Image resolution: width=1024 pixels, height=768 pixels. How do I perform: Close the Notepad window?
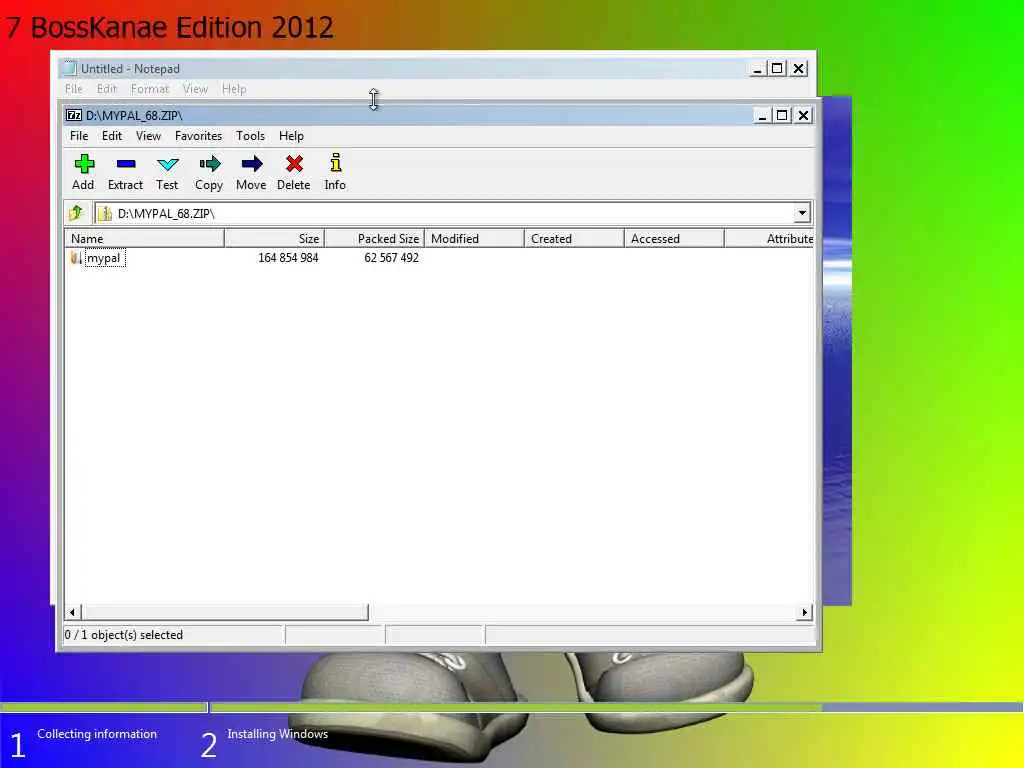tap(799, 69)
